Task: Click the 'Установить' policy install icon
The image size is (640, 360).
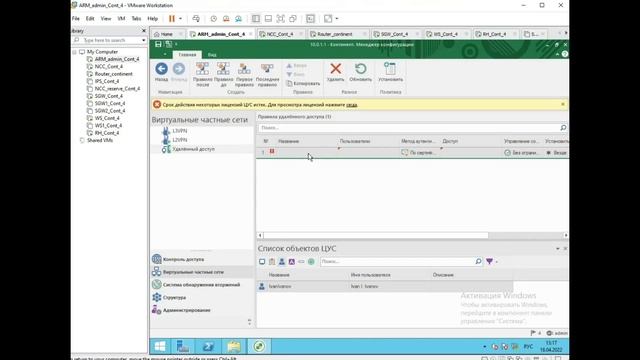Action: (390, 69)
